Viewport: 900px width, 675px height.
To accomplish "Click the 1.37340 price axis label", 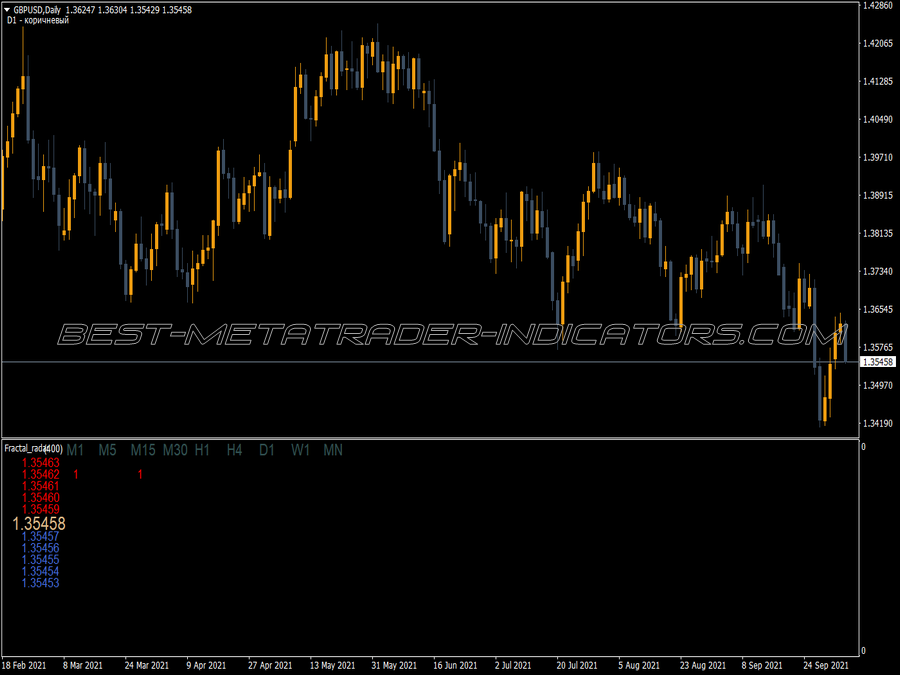I will click(878, 271).
